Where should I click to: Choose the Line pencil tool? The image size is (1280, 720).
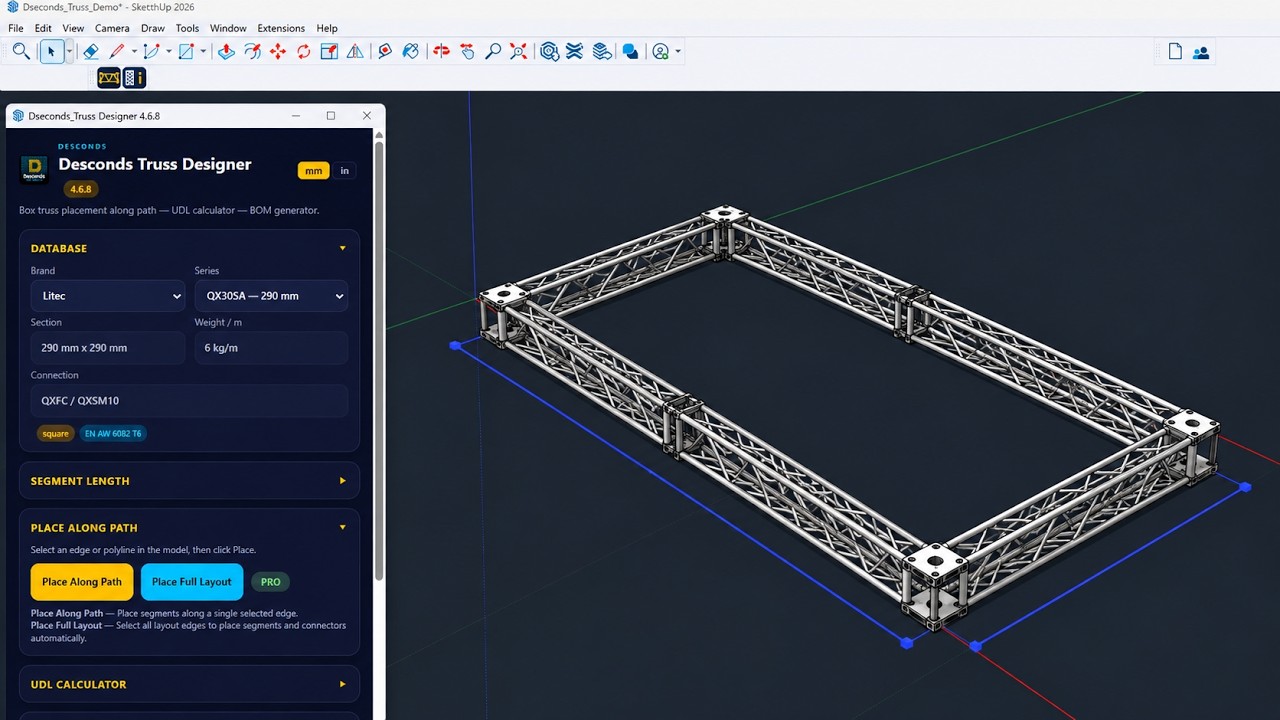(117, 51)
